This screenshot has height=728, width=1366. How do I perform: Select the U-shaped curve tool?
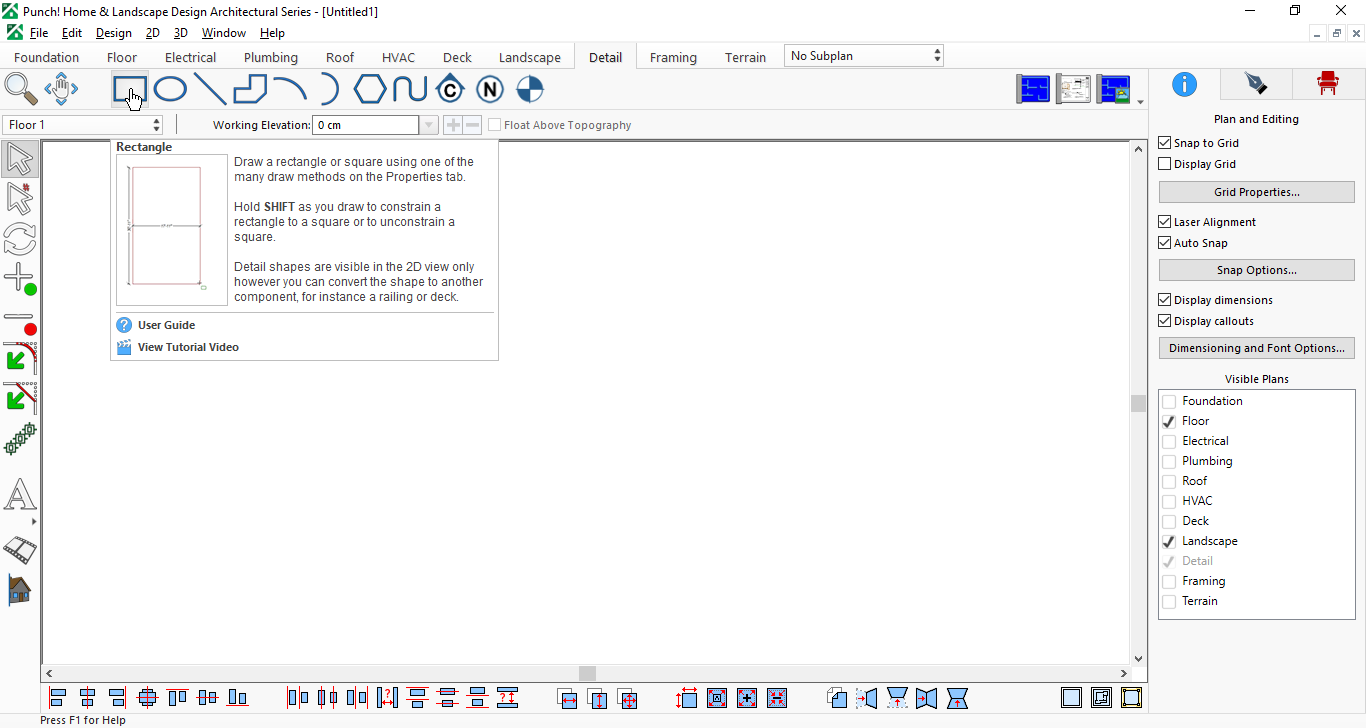(x=410, y=90)
